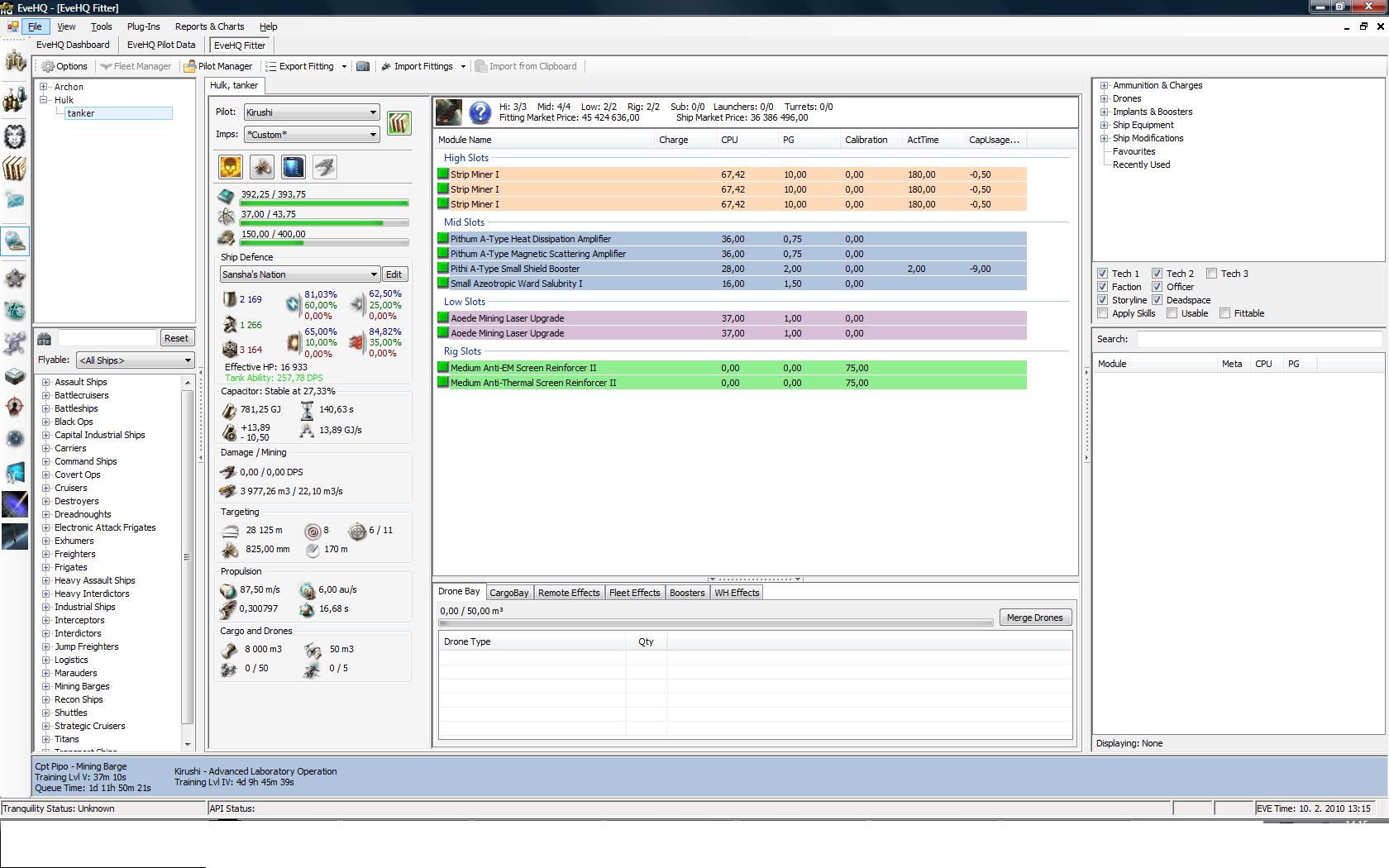Click the shield icon next to 2 169

[x=230, y=299]
